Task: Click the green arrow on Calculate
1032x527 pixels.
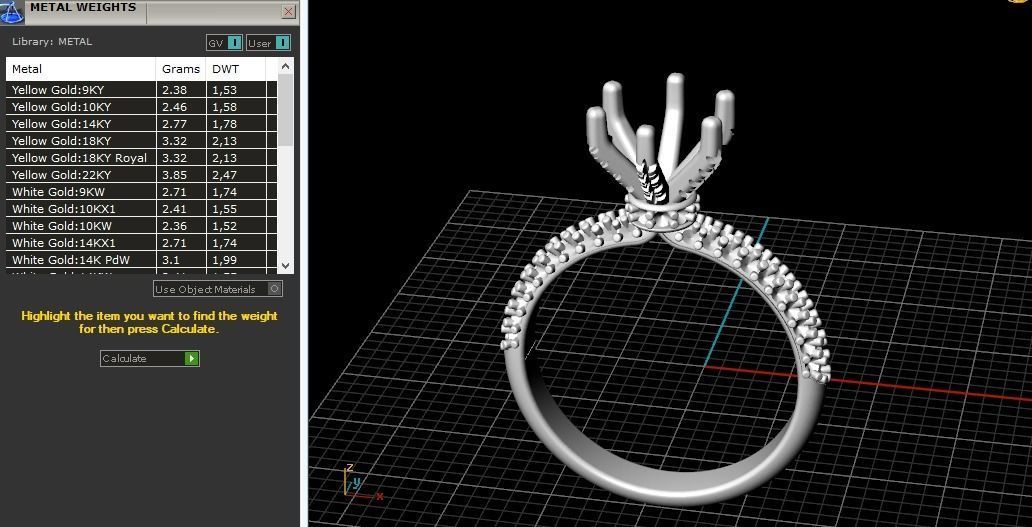Action: [x=192, y=359]
